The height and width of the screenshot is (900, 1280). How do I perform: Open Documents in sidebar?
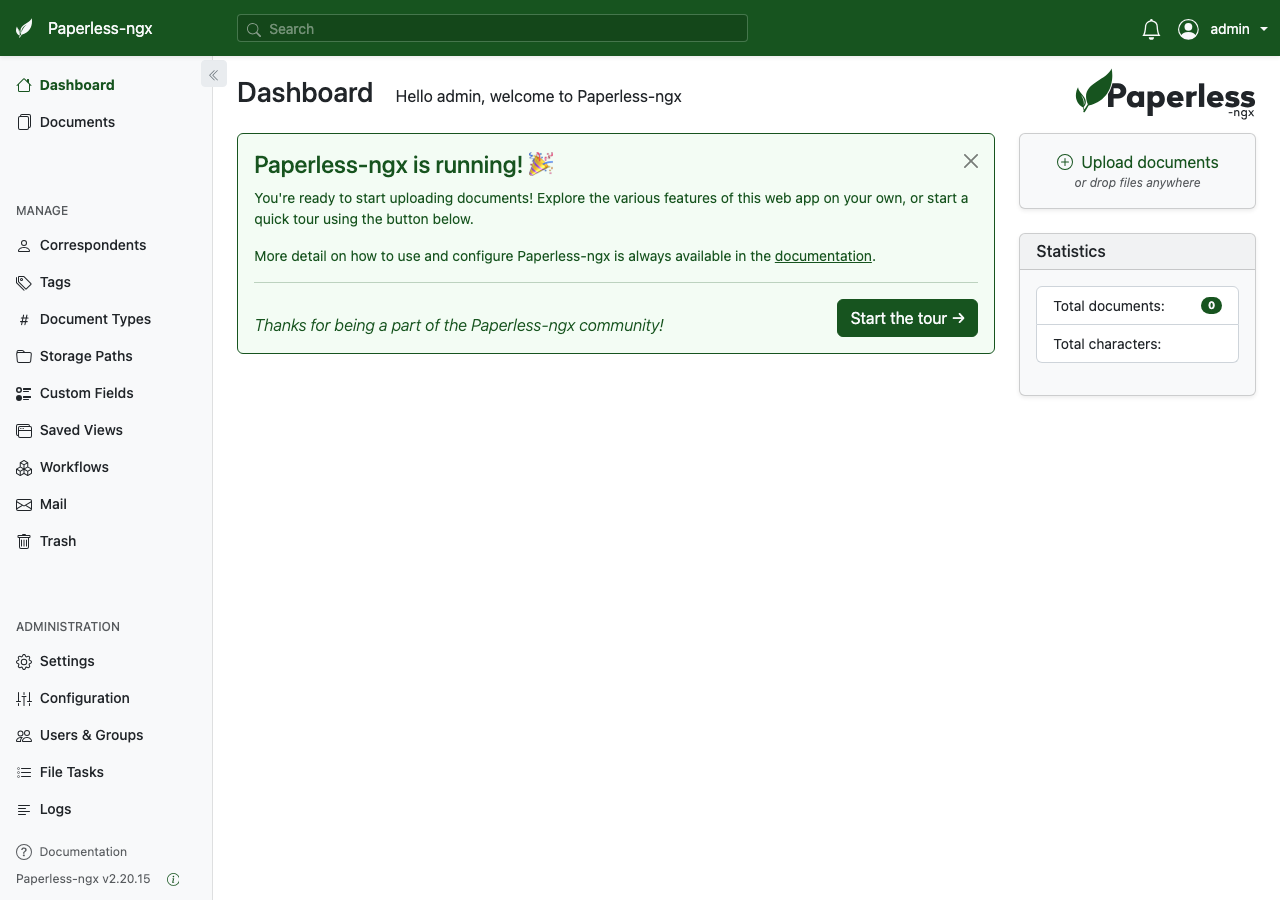106,122
